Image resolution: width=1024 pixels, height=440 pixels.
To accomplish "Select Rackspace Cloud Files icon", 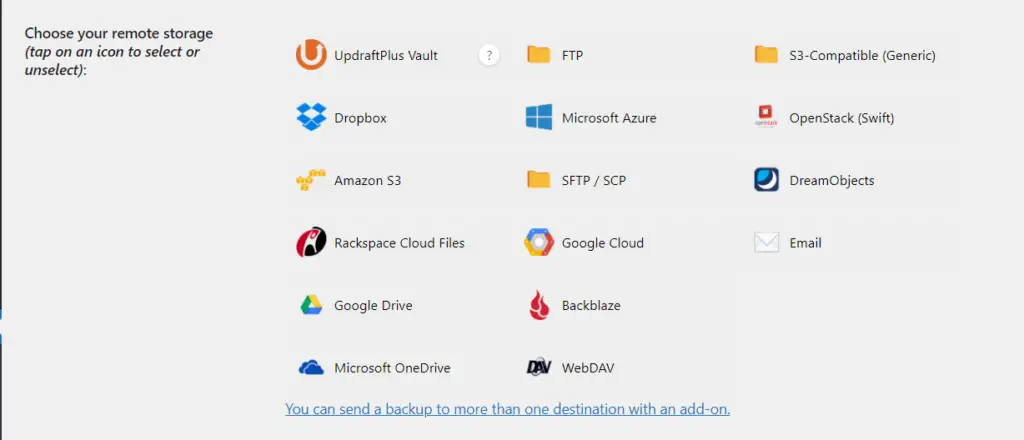I will pyautogui.click(x=311, y=243).
